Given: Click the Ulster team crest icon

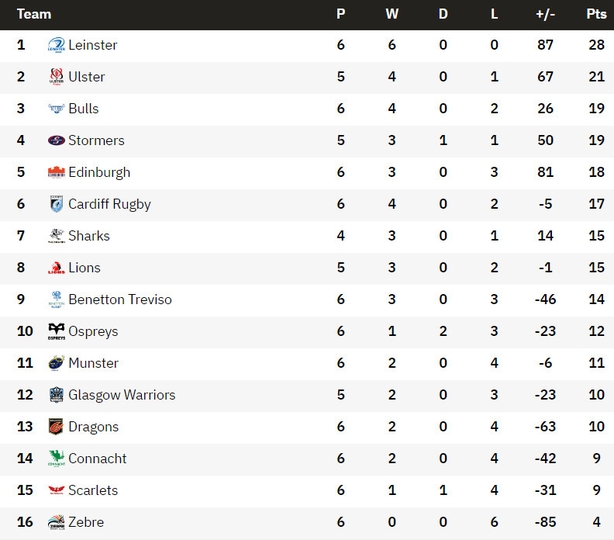Looking at the screenshot, I should point(56,77).
